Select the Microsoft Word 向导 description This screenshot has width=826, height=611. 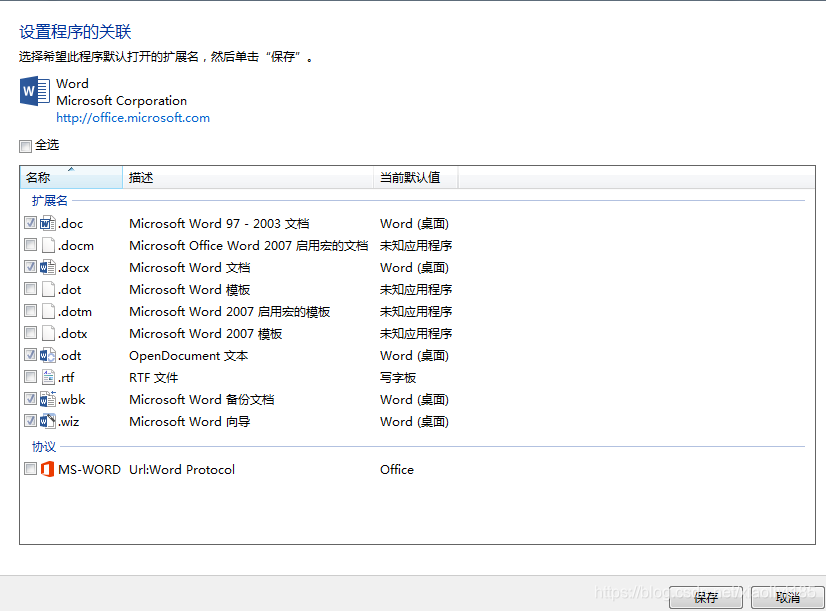coord(190,421)
